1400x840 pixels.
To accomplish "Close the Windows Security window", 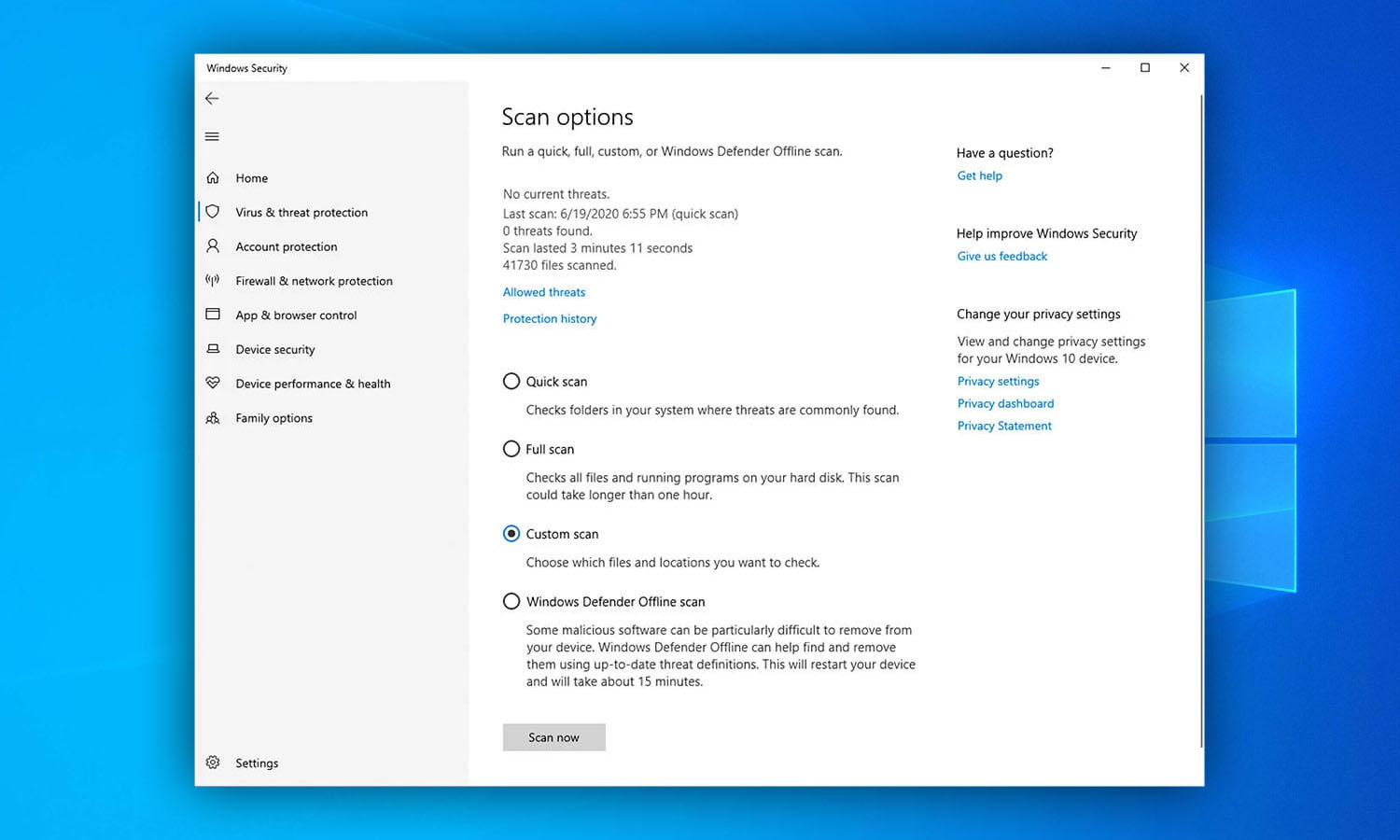I will click(1184, 67).
